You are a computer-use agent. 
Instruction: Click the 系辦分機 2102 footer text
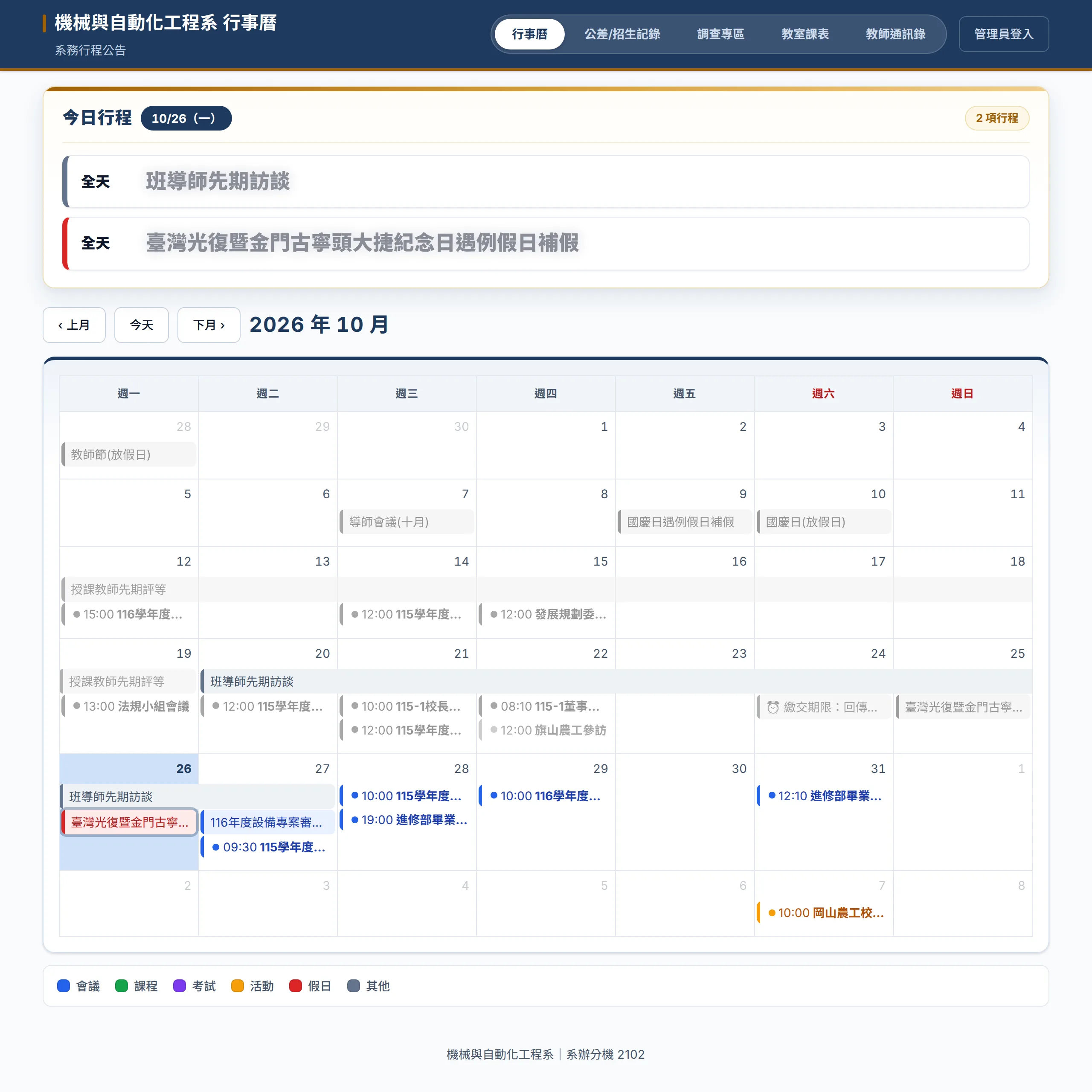[605, 1054]
